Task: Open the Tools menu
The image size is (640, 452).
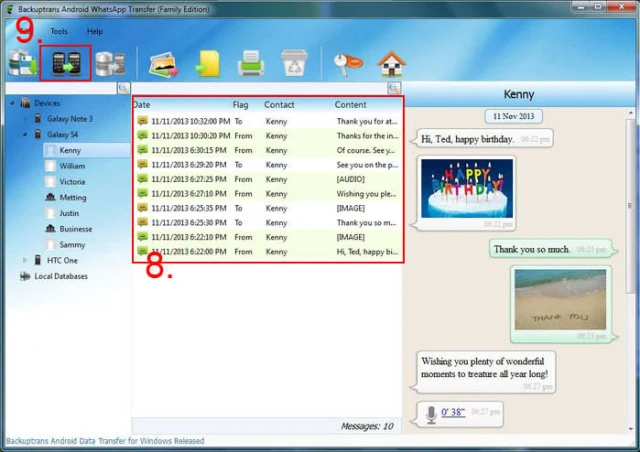Action: click(x=59, y=31)
